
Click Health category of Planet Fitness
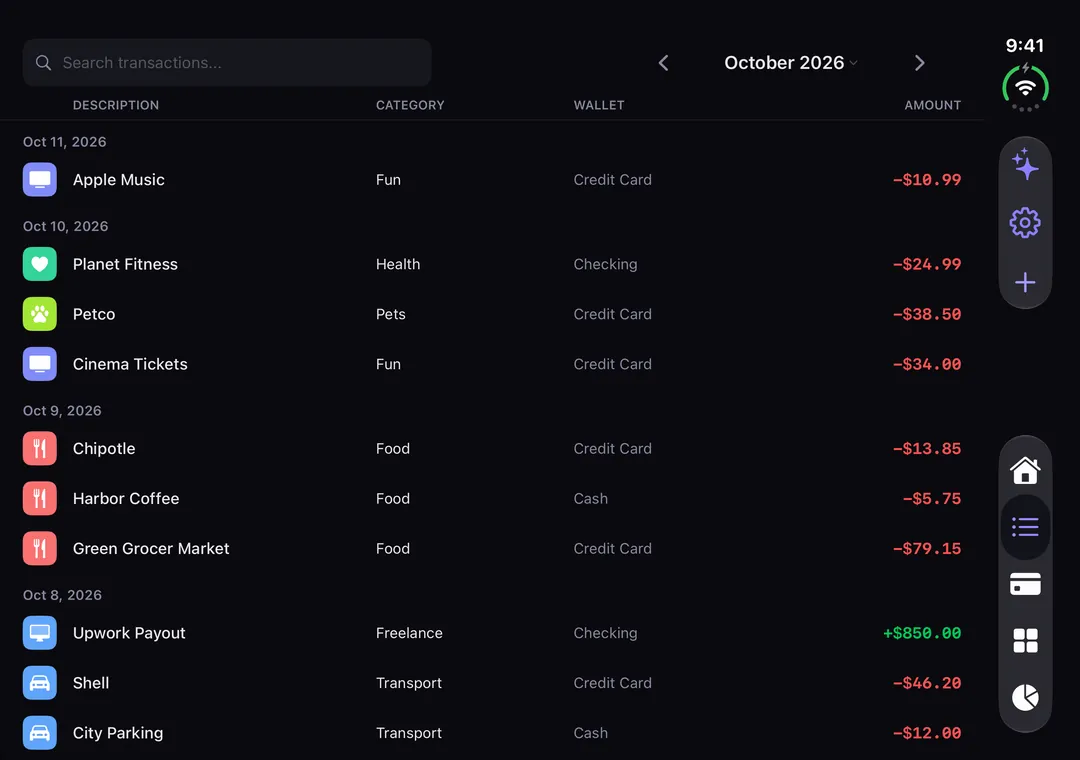tap(398, 264)
